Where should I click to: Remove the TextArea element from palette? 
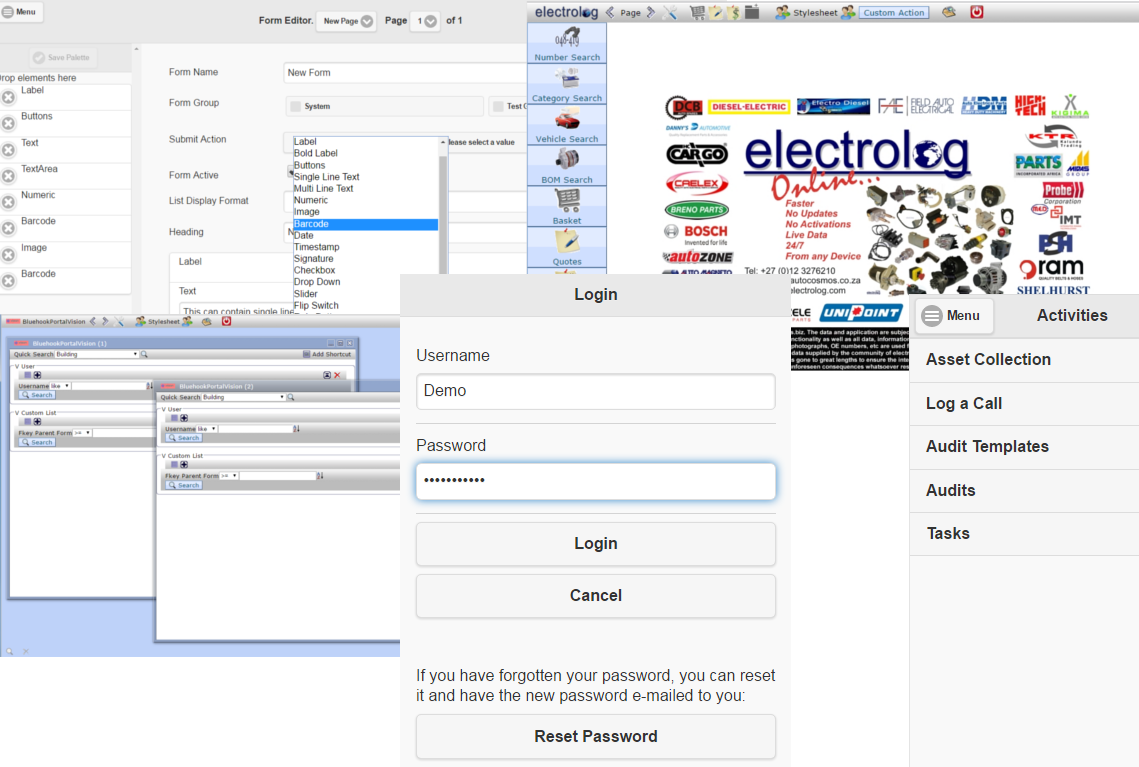click(x=8, y=176)
